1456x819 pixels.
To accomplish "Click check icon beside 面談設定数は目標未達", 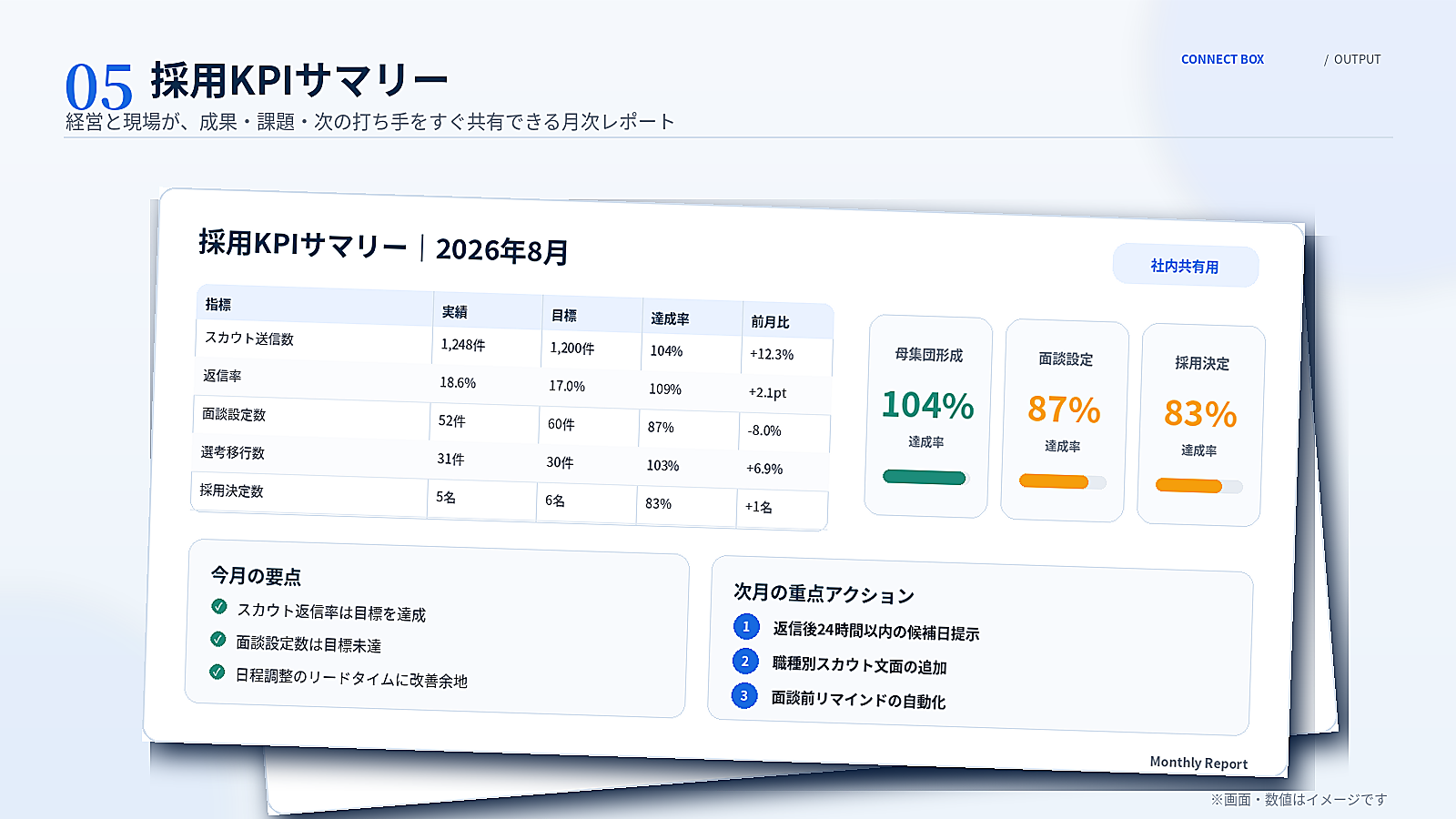I will (x=218, y=639).
